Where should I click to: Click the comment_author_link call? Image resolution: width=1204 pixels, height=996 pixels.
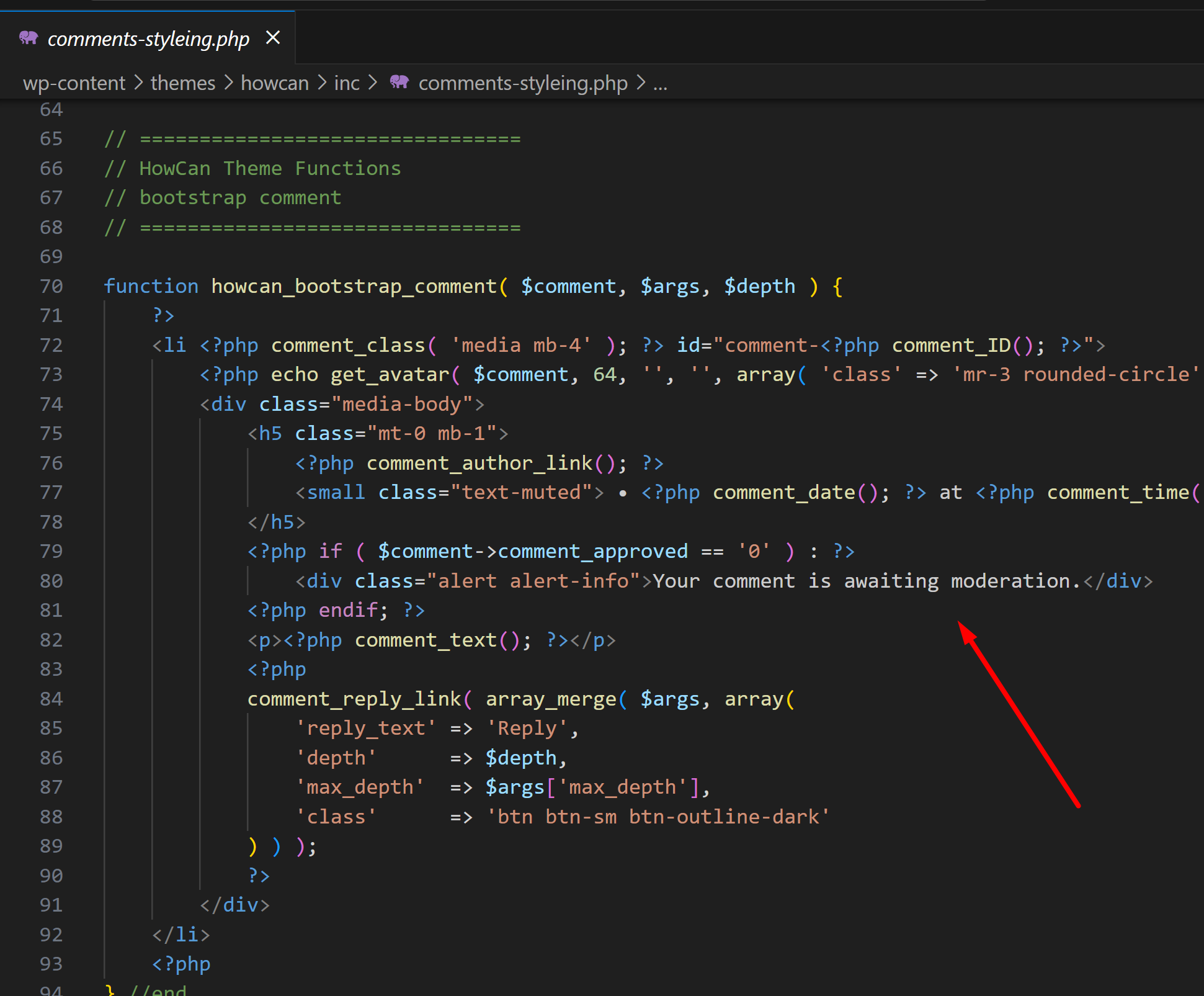(x=479, y=463)
